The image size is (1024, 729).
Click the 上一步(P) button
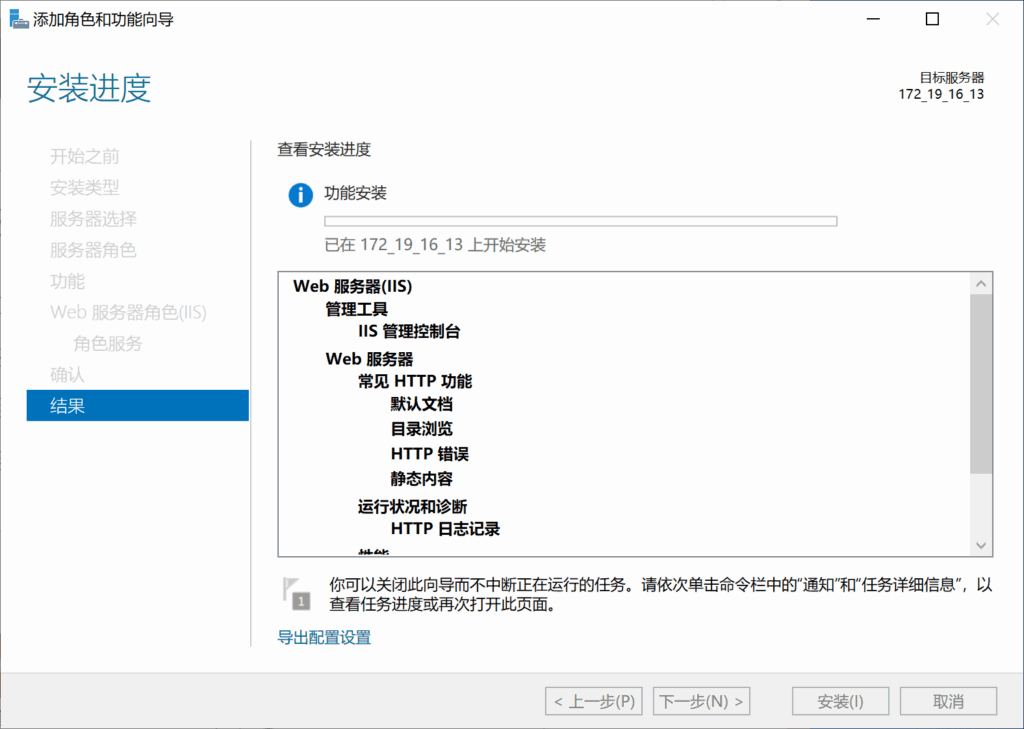coord(593,701)
